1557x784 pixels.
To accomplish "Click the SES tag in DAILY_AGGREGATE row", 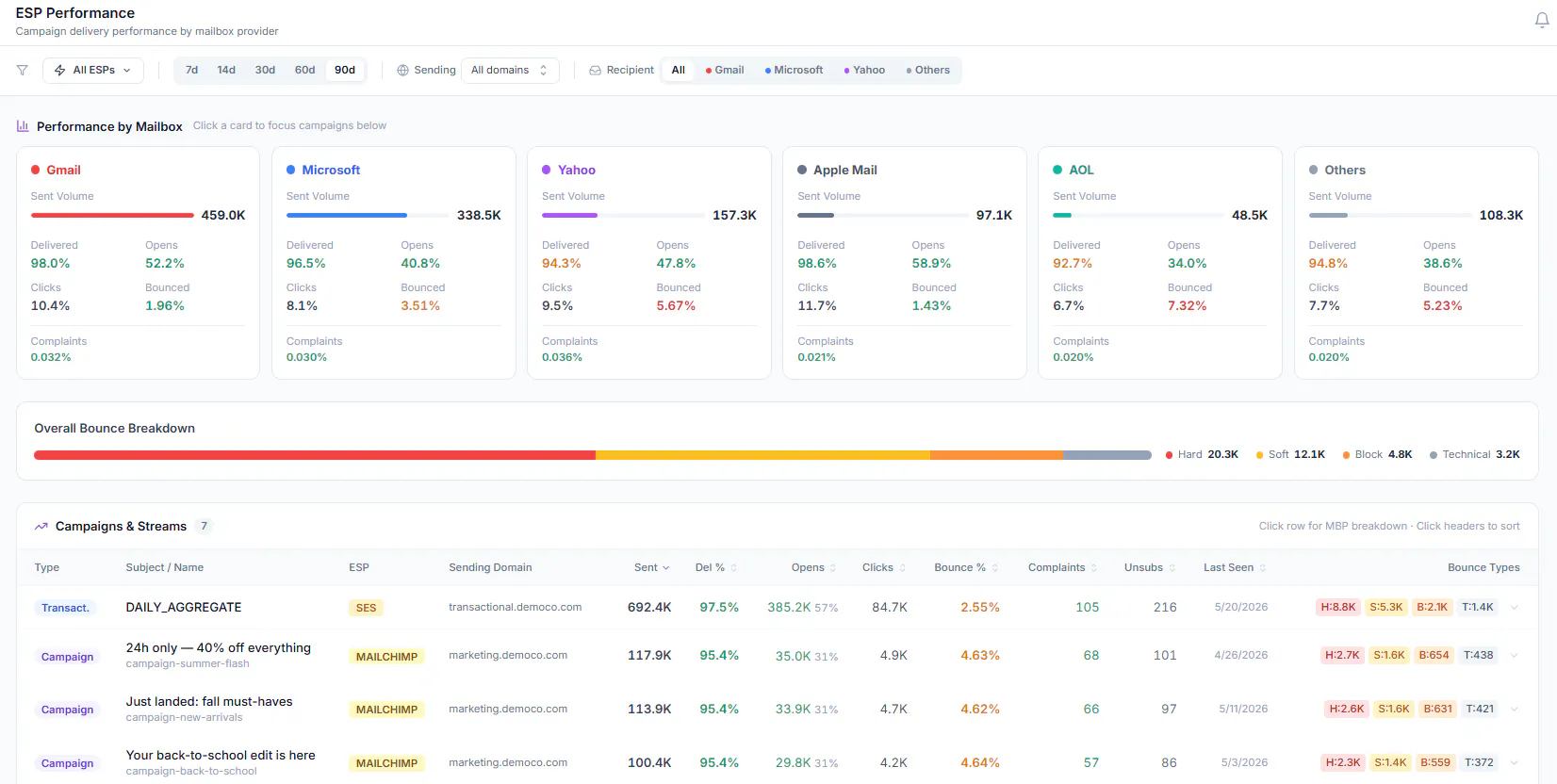I will [367, 609].
